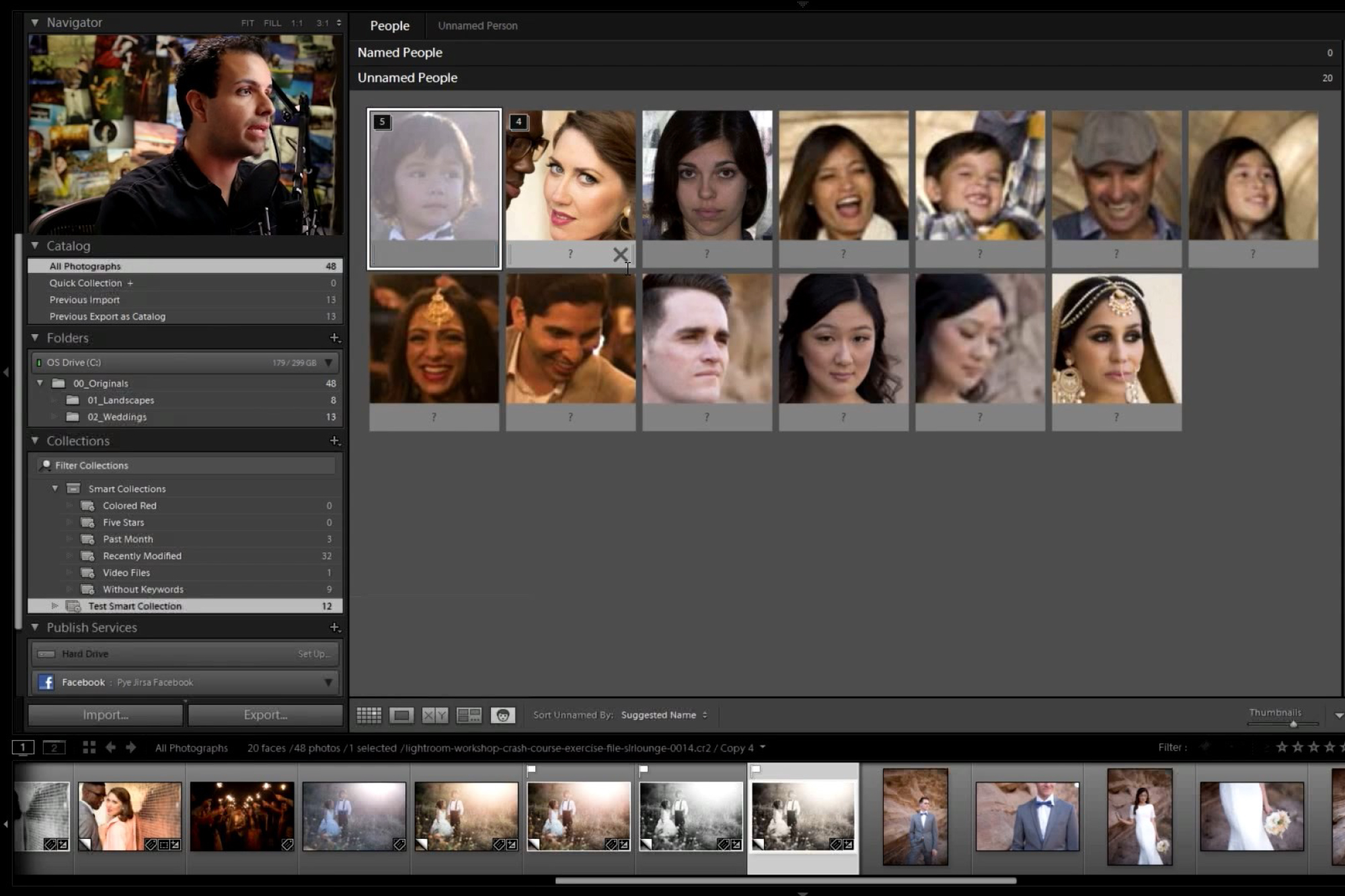Viewport: 1345px width, 896px height.
Task: Open the Survey view icon
Action: [469, 715]
